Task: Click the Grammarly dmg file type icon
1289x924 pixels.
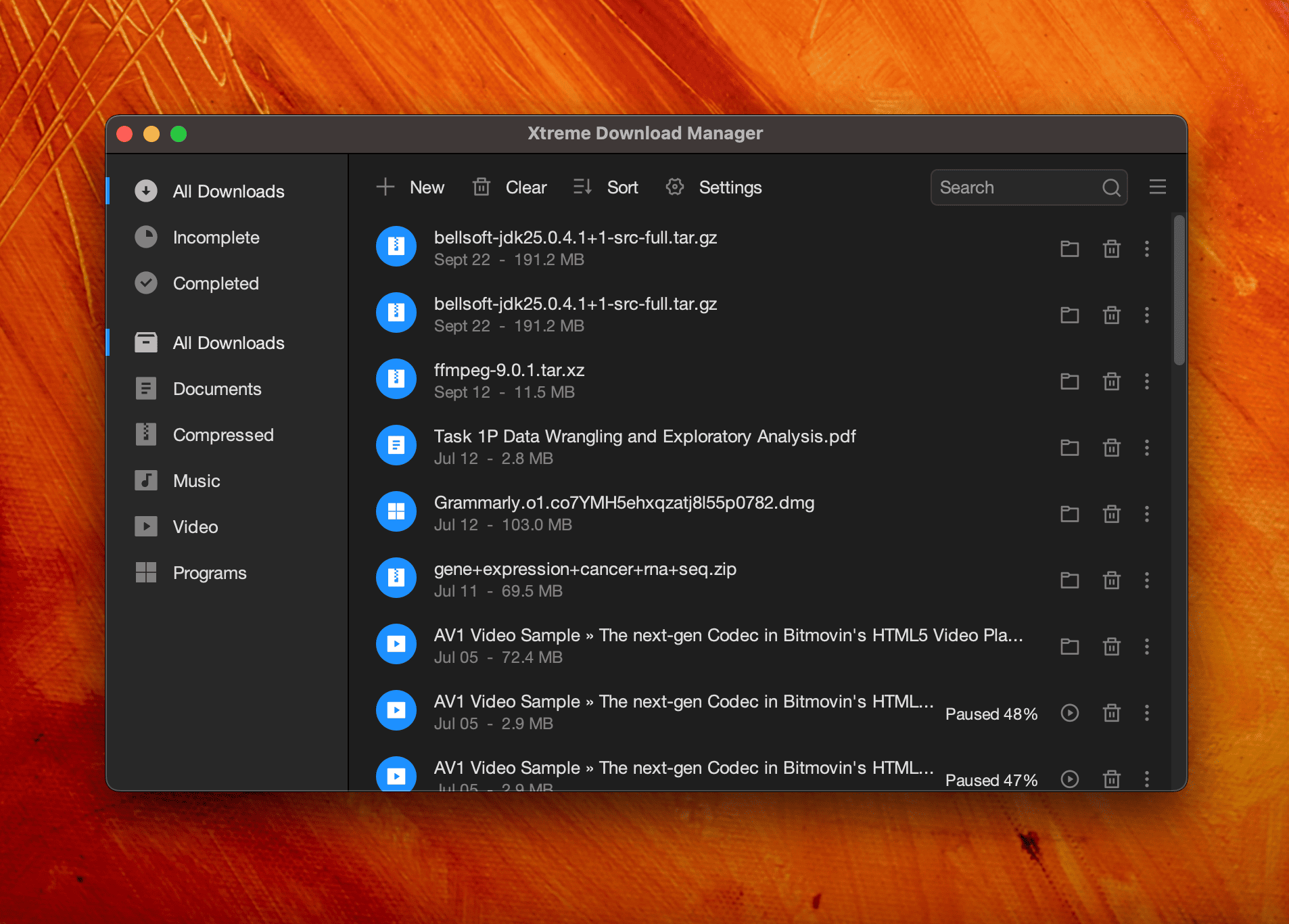Action: pos(396,511)
